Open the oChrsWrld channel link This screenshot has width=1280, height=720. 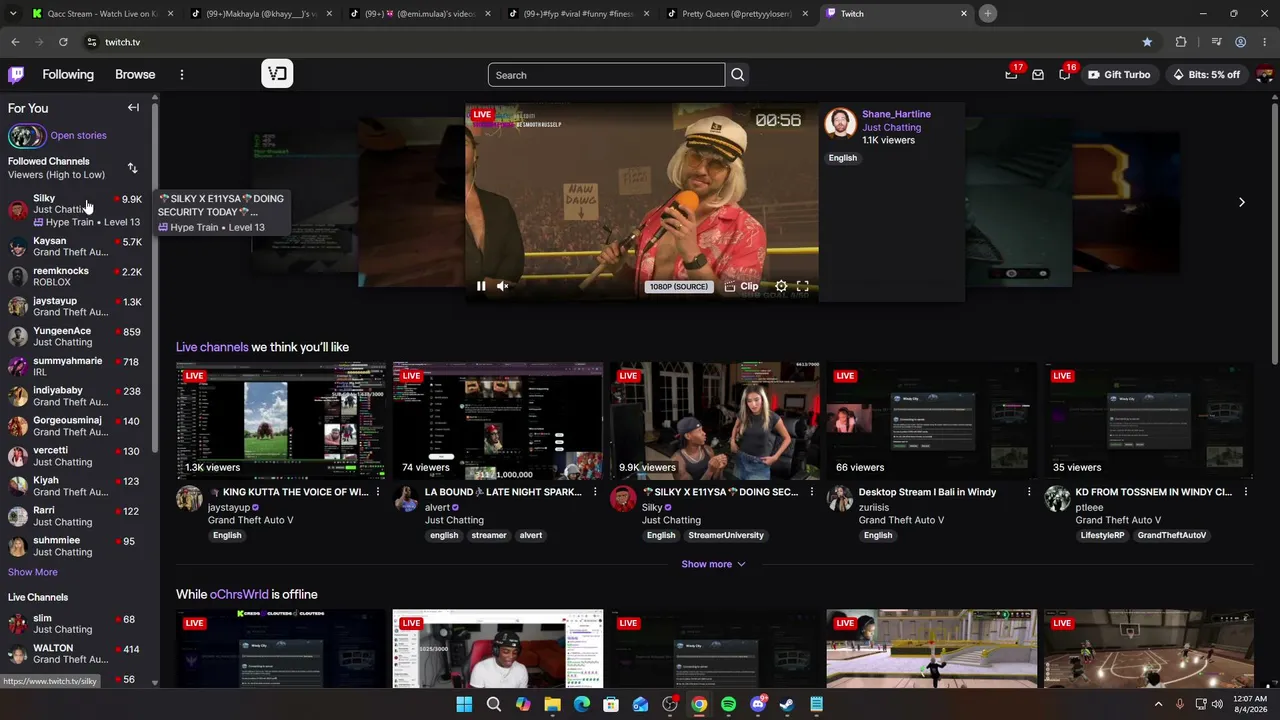pyautogui.click(x=239, y=594)
